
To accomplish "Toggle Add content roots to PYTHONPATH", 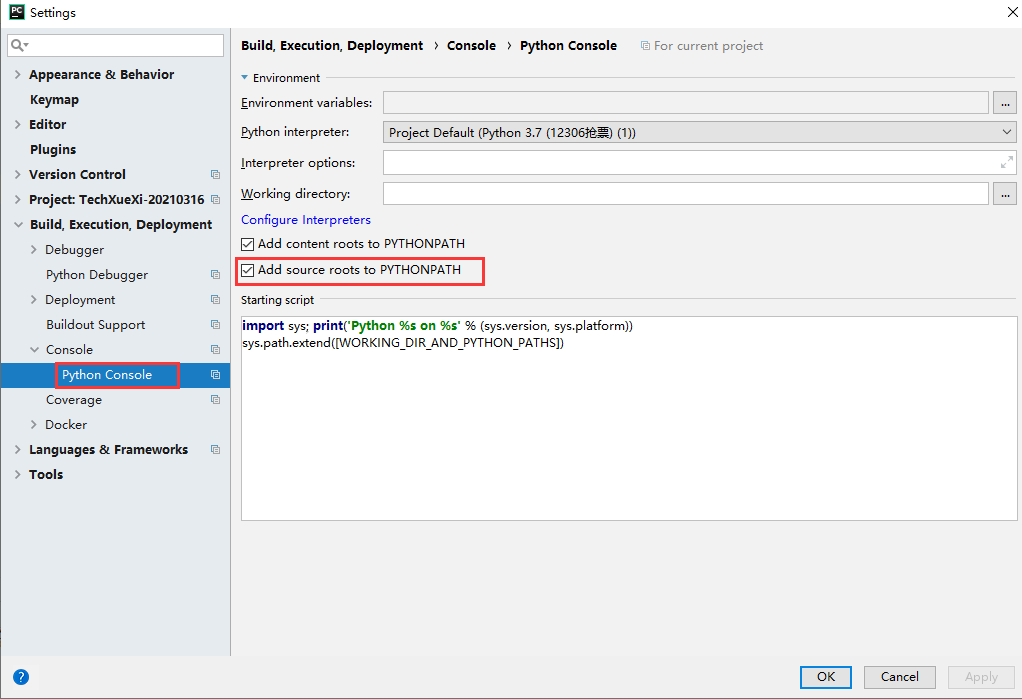I will (248, 245).
